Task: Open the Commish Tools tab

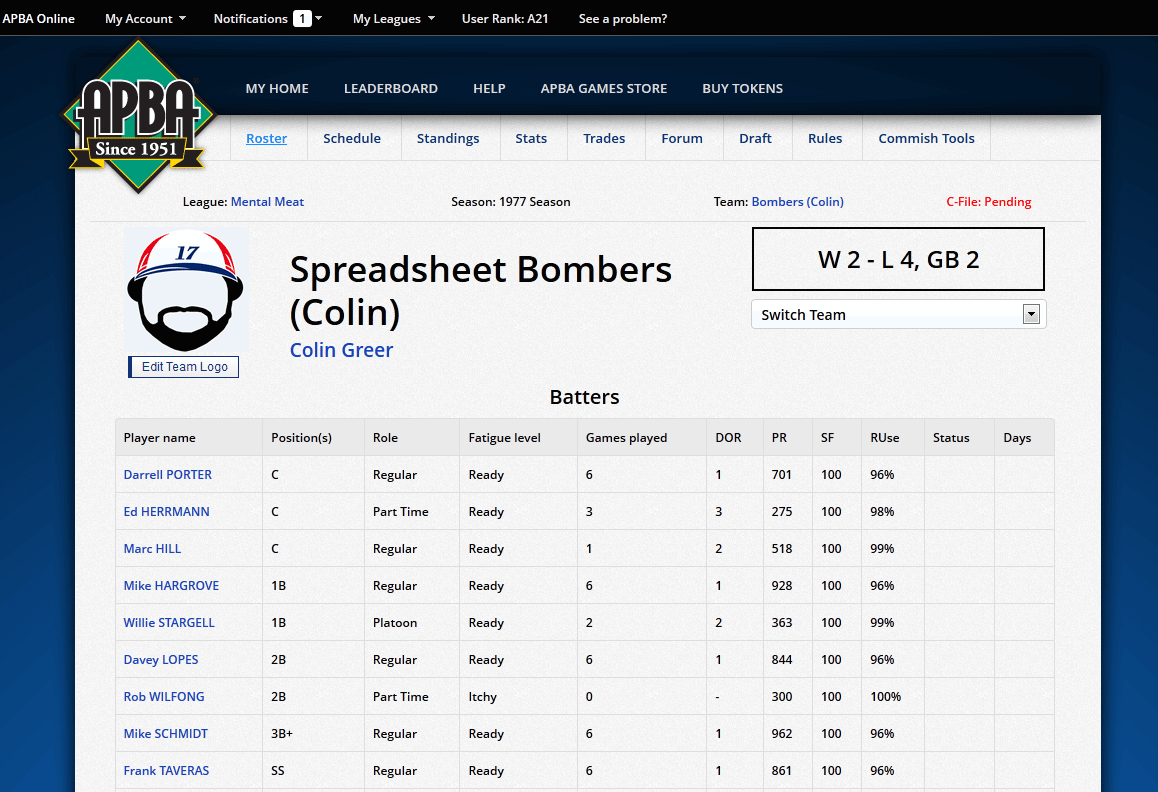Action: click(926, 139)
